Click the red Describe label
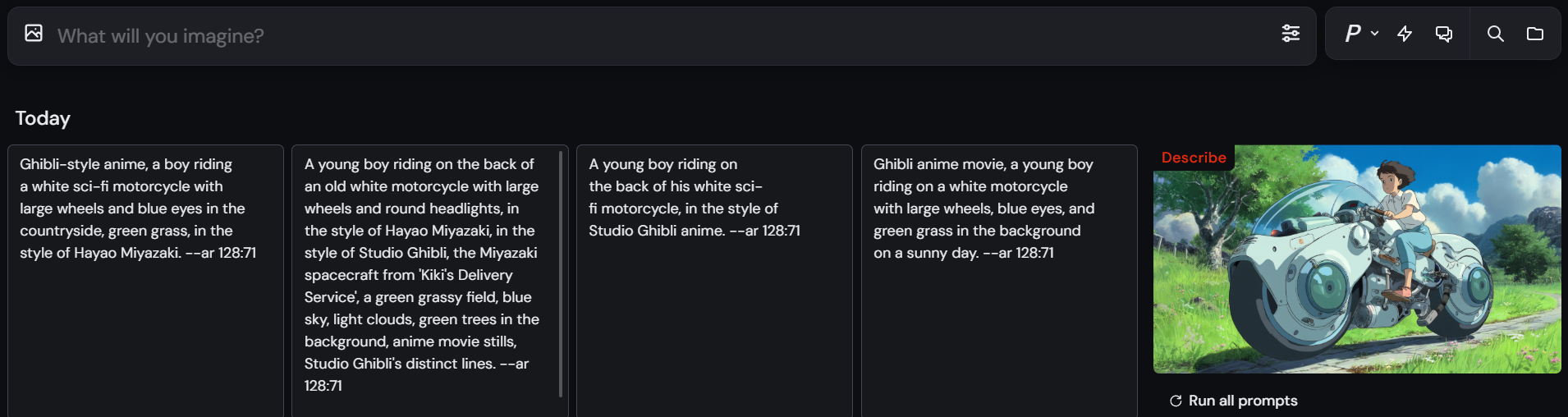This screenshot has width=1568, height=417. (1194, 158)
